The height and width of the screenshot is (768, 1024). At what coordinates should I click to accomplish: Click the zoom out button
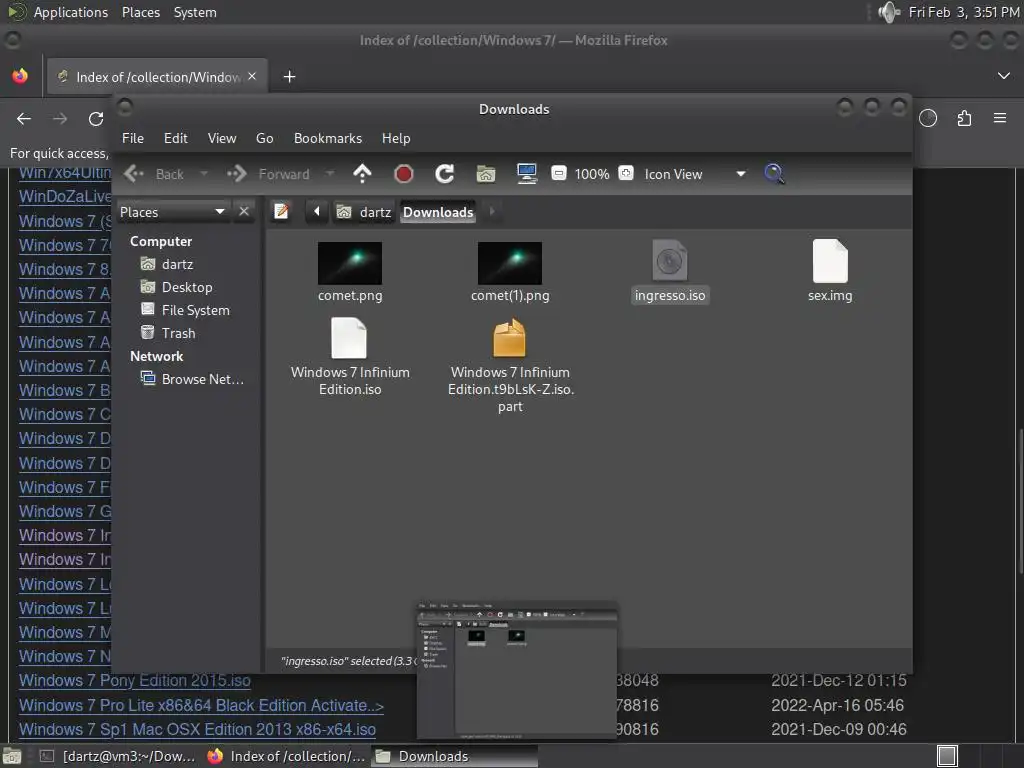point(558,174)
